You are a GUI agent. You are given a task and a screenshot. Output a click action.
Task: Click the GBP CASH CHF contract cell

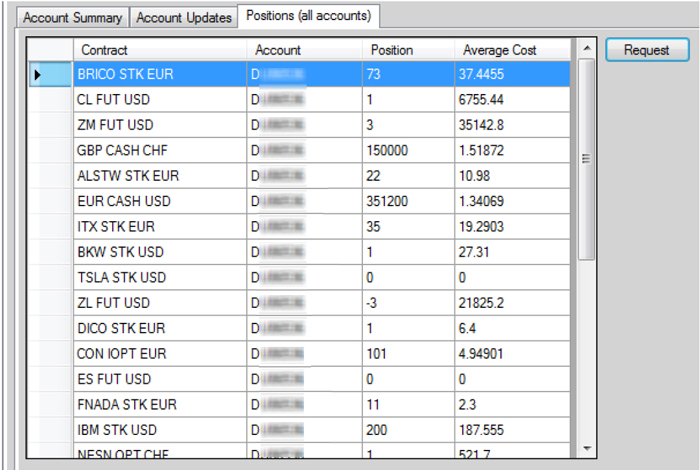tap(159, 150)
